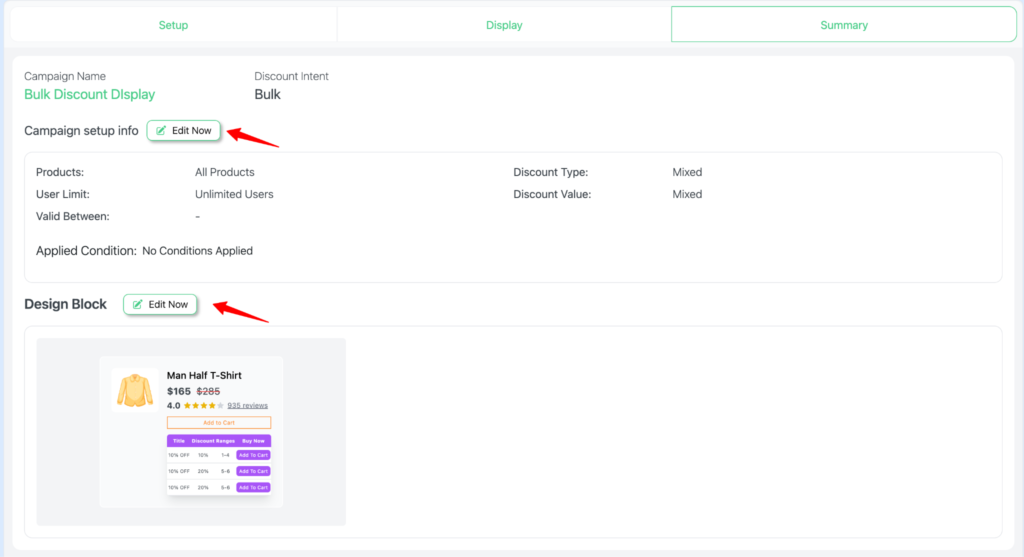
Task: Click the 1–4 row purple Add To Cart
Action: (253, 455)
